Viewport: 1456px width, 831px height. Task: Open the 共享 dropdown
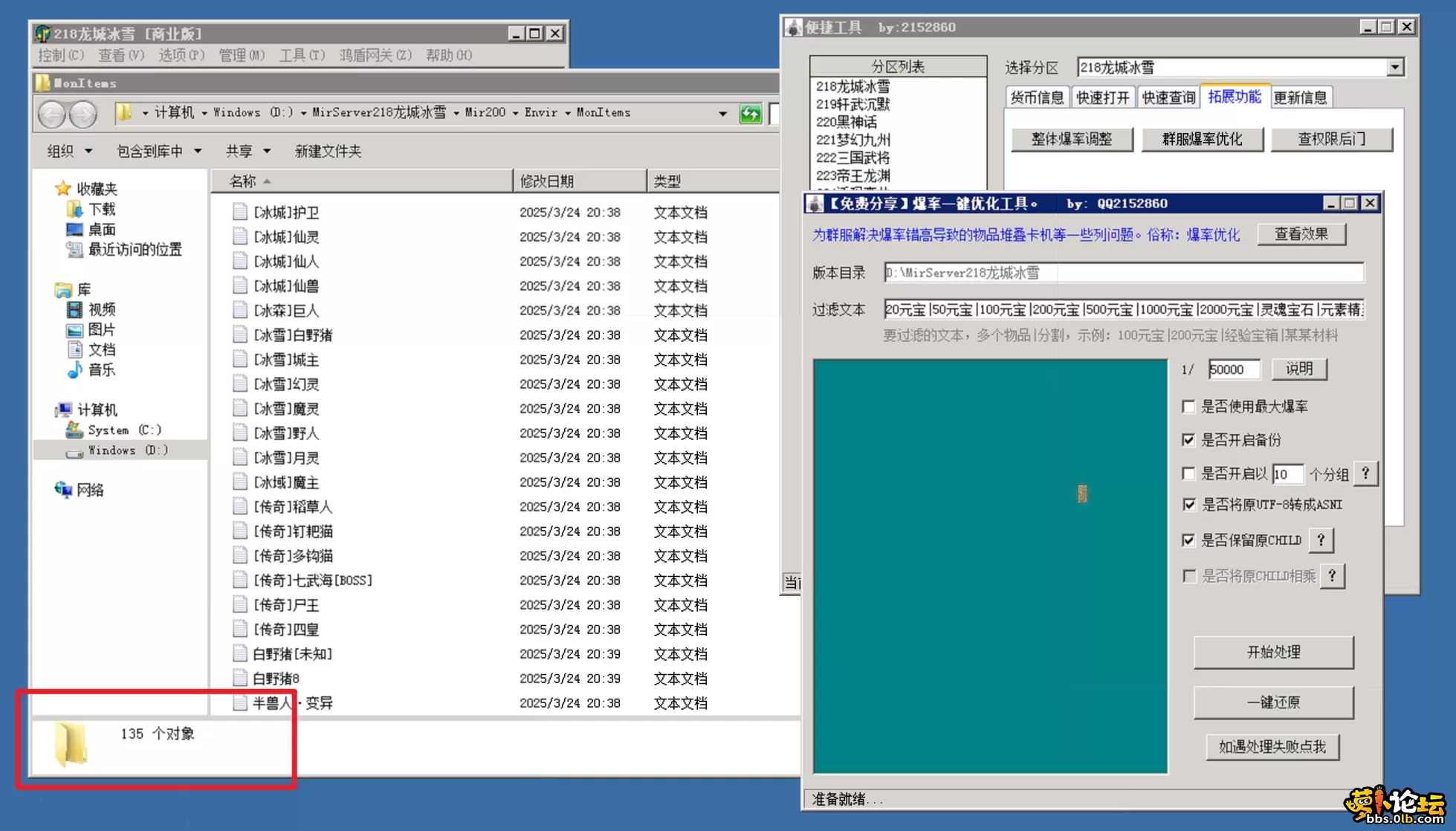click(x=247, y=151)
